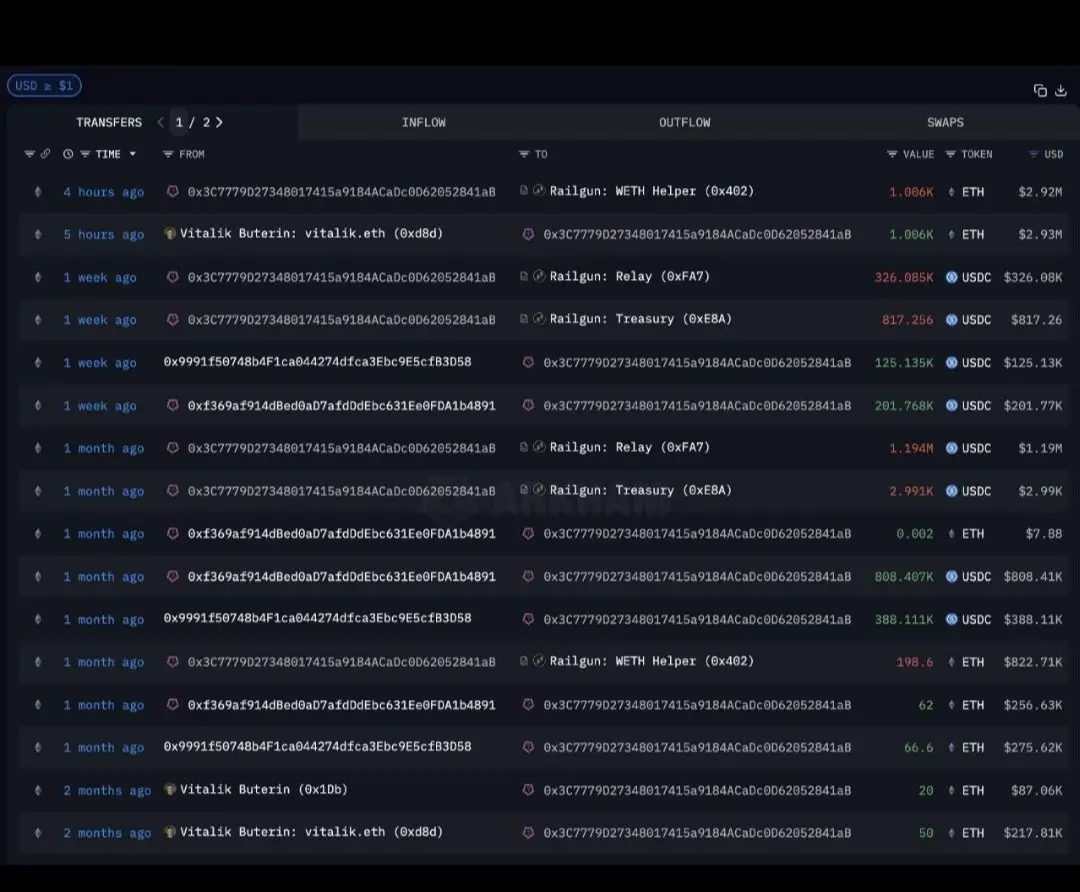Click the Vitalik avatar icon in 5 hours ago row

click(x=169, y=234)
